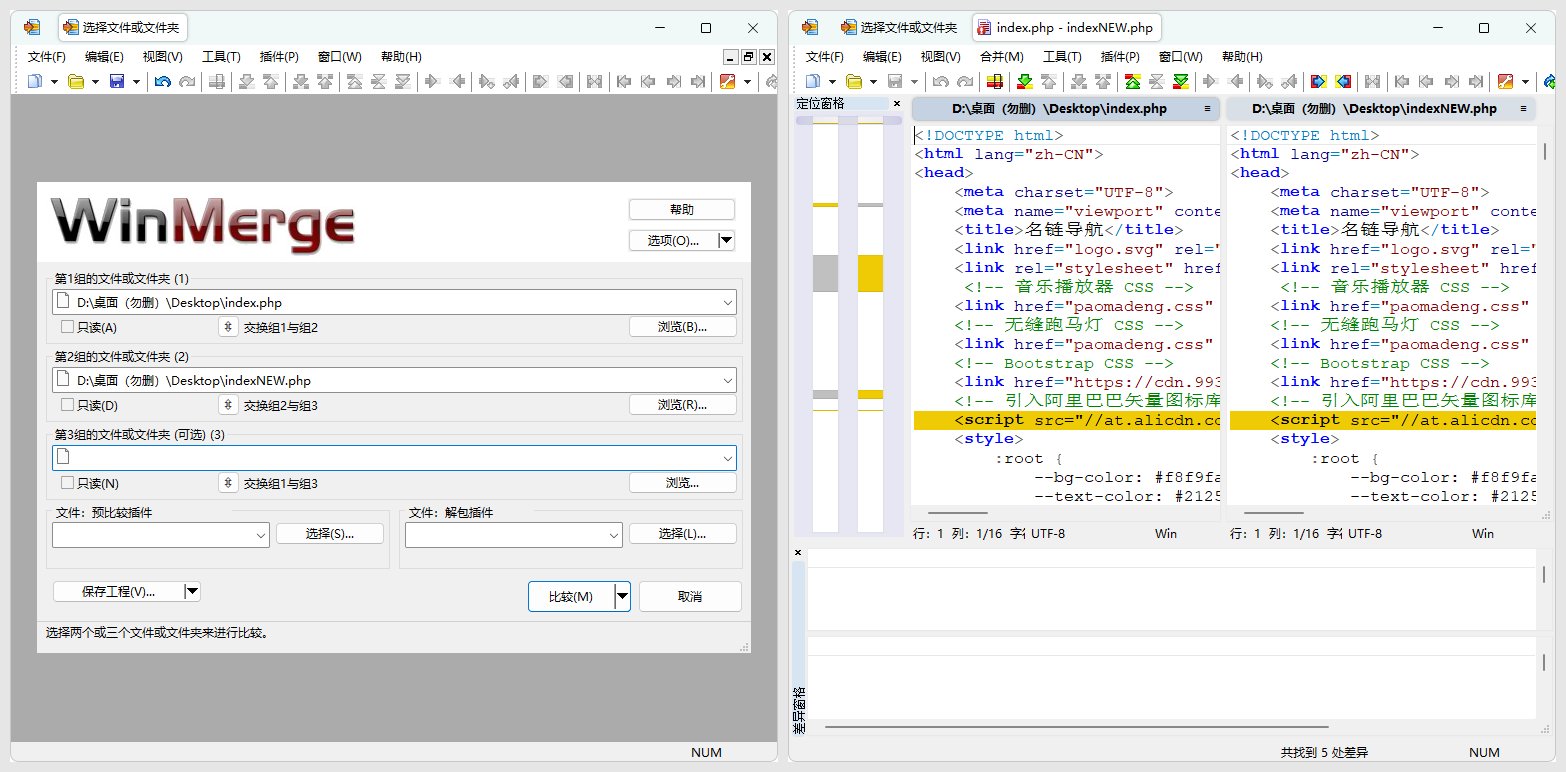The image size is (1566, 772).
Task: Expand Open icon dropdown arrow in left toolbar
Action: tap(93, 81)
